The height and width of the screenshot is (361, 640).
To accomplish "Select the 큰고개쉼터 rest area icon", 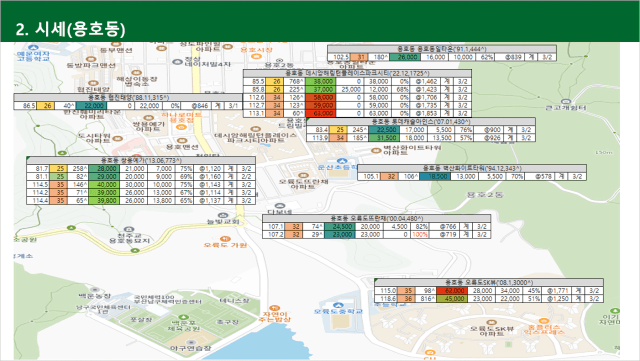I will (565, 101).
